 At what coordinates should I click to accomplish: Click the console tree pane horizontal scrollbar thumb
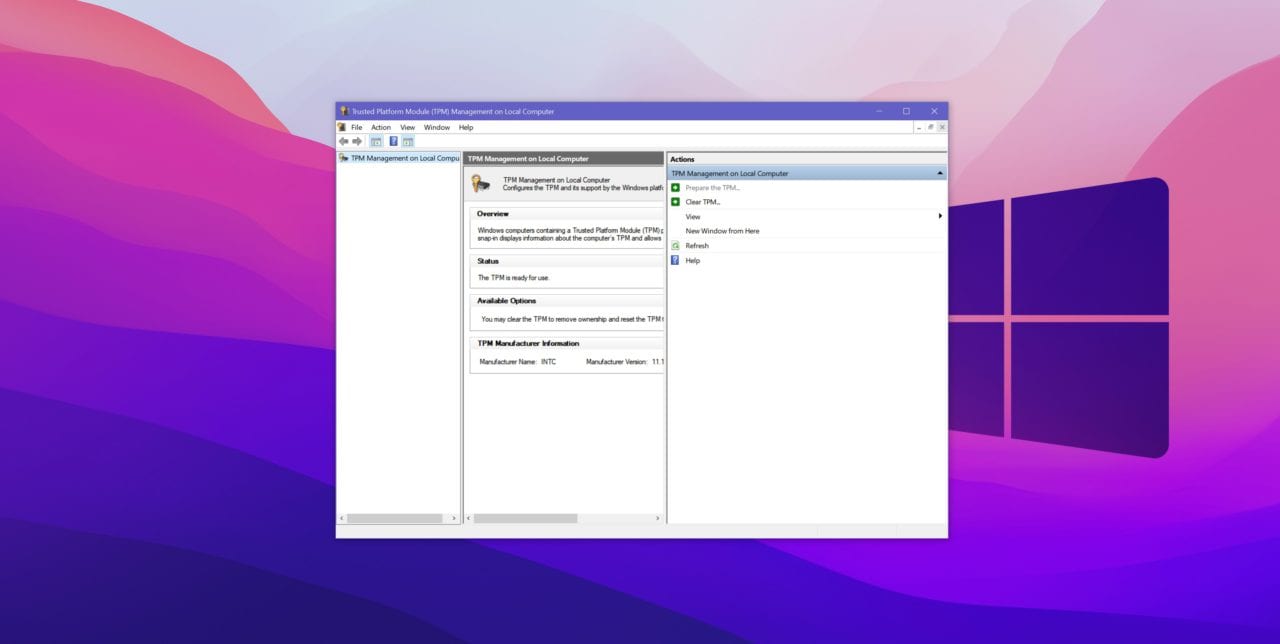tap(394, 518)
